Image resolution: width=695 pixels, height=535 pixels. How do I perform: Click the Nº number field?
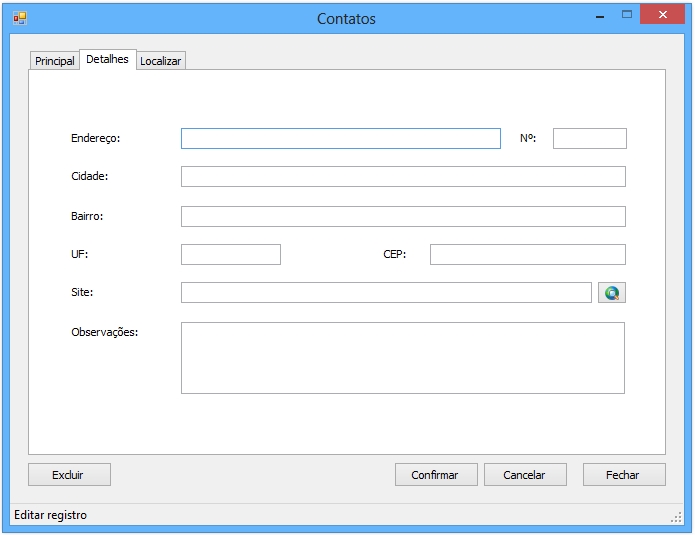(x=590, y=139)
